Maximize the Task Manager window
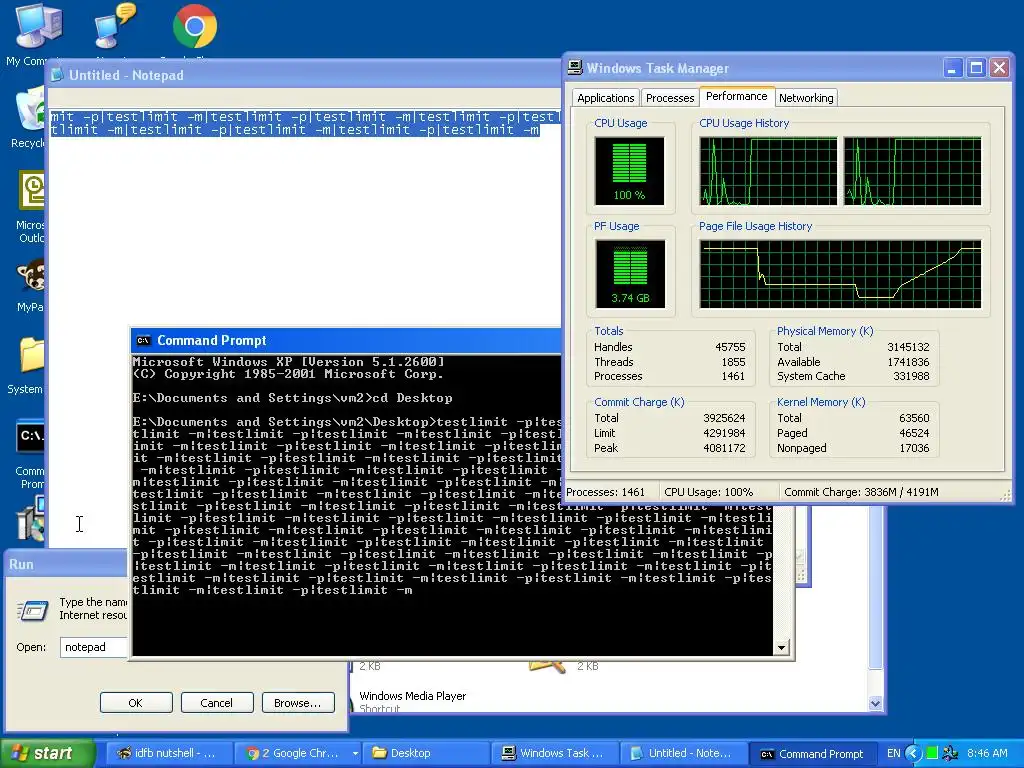The height and width of the screenshot is (768, 1024). click(976, 68)
